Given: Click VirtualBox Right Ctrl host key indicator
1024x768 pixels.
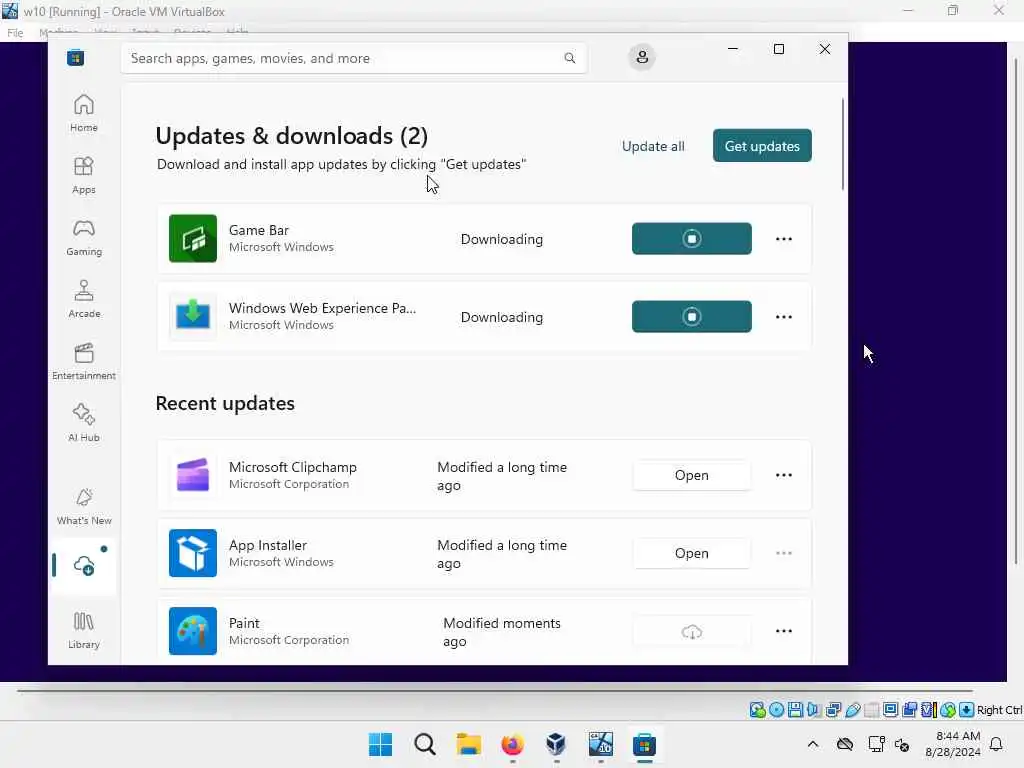Looking at the screenshot, I should 999,710.
